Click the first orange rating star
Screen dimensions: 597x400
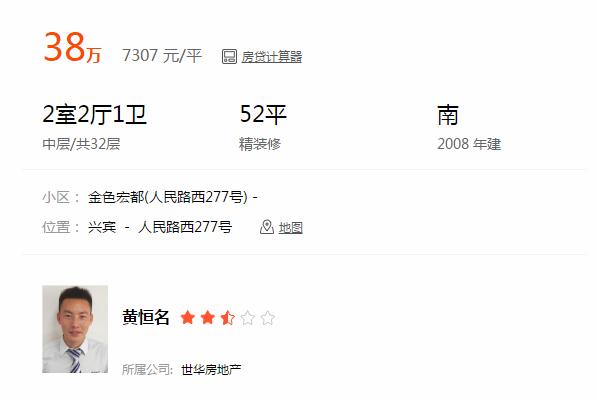pyautogui.click(x=188, y=317)
